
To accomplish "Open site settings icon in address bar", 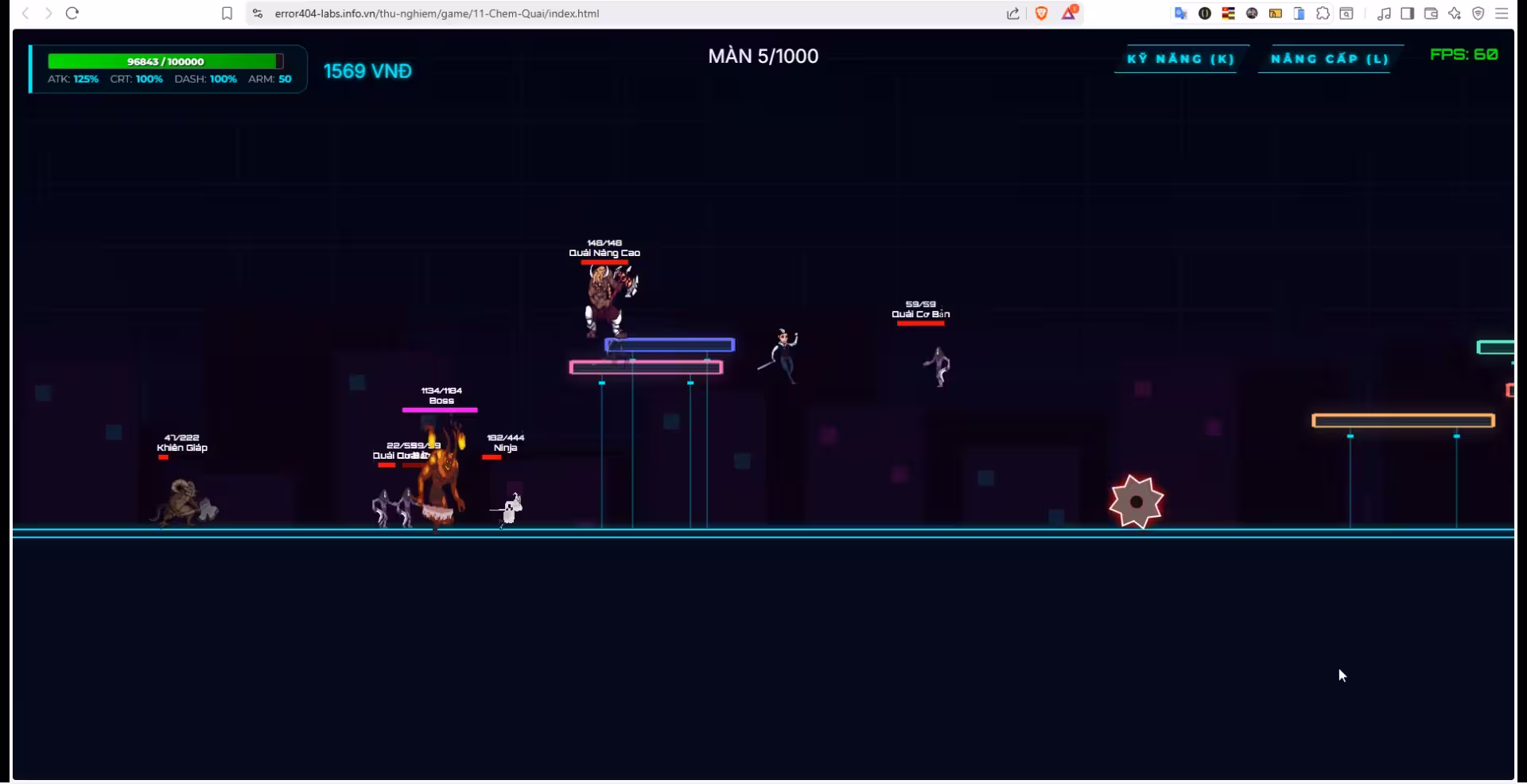I will 257,14.
